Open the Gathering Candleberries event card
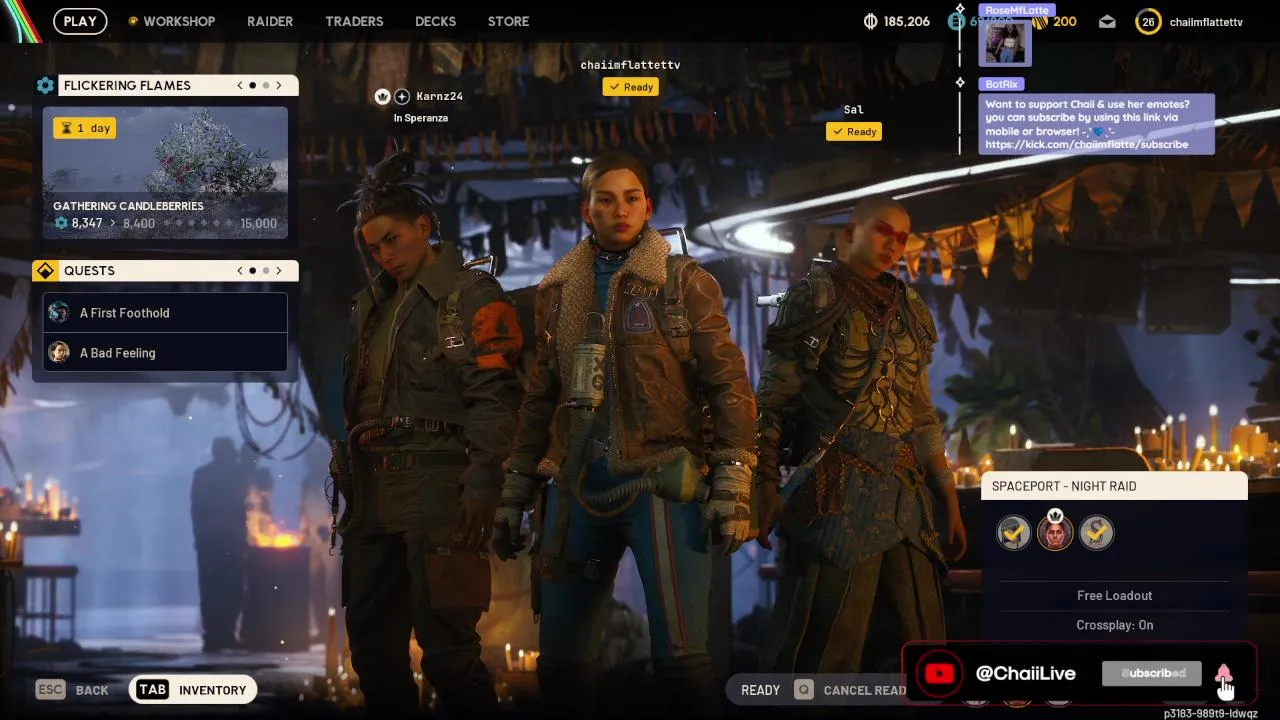1280x720 pixels. pyautogui.click(x=165, y=172)
